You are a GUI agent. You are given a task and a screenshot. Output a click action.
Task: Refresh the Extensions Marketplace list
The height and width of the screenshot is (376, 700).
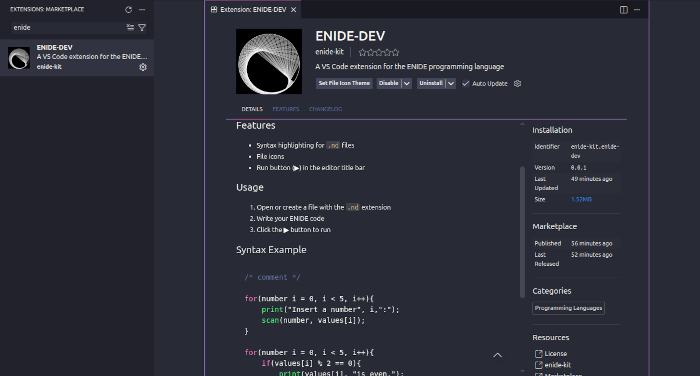coord(129,9)
